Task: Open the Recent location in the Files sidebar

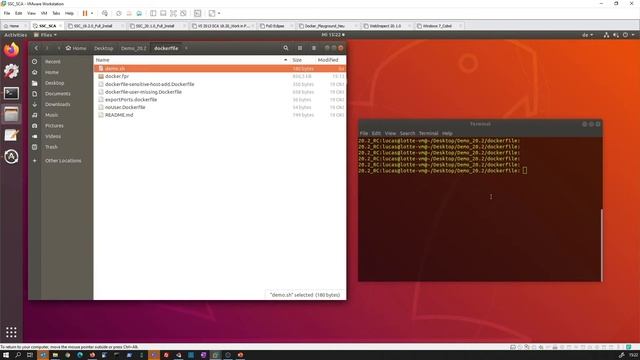Action: (x=53, y=62)
